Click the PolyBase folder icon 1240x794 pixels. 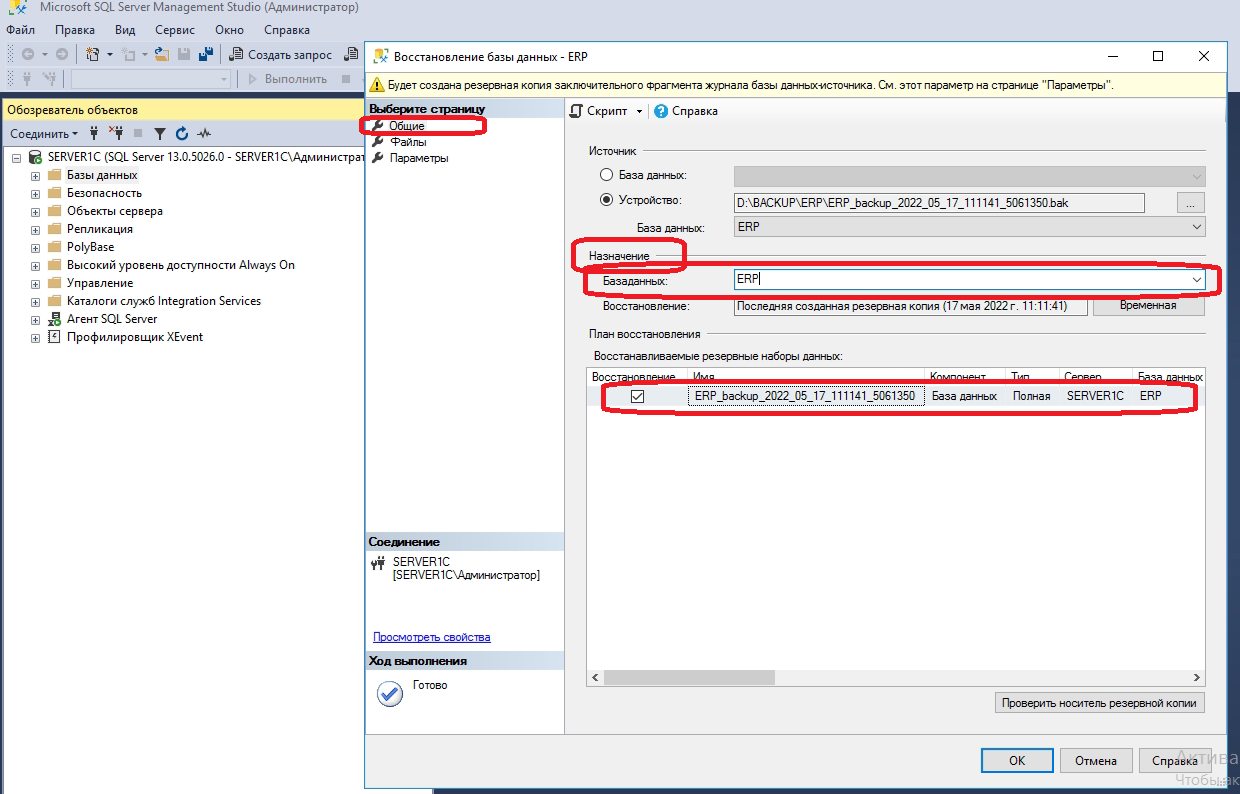point(54,247)
